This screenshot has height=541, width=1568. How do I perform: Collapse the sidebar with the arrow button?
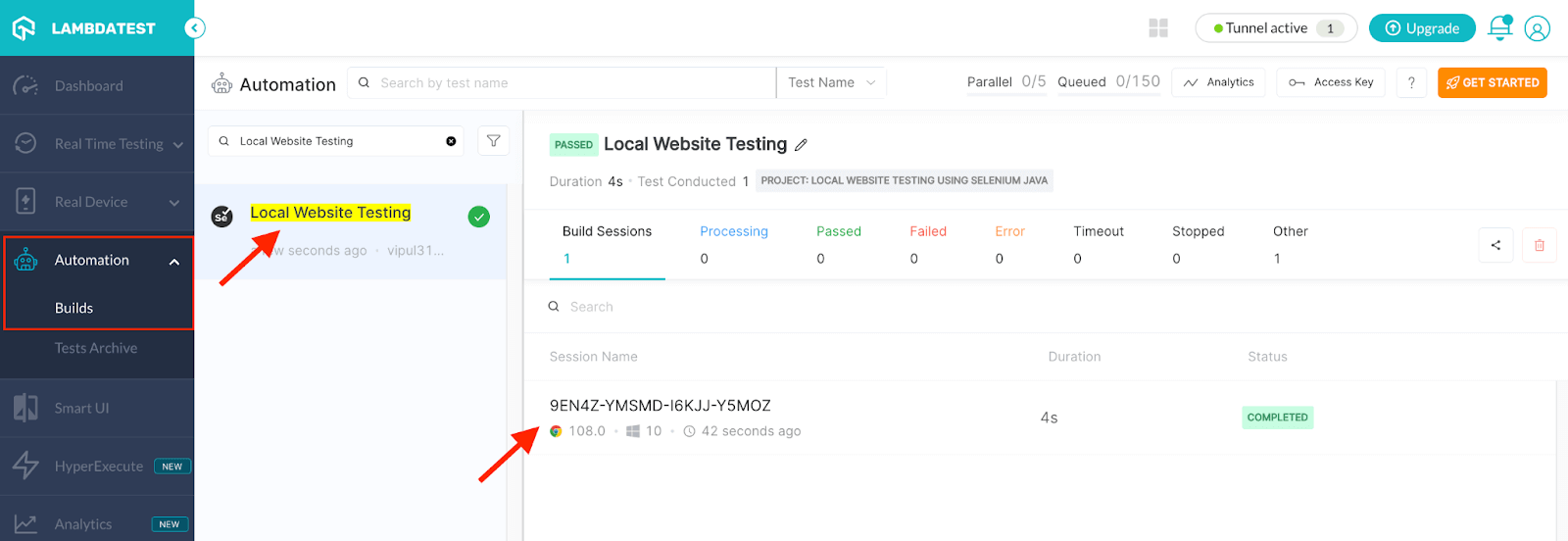click(195, 27)
